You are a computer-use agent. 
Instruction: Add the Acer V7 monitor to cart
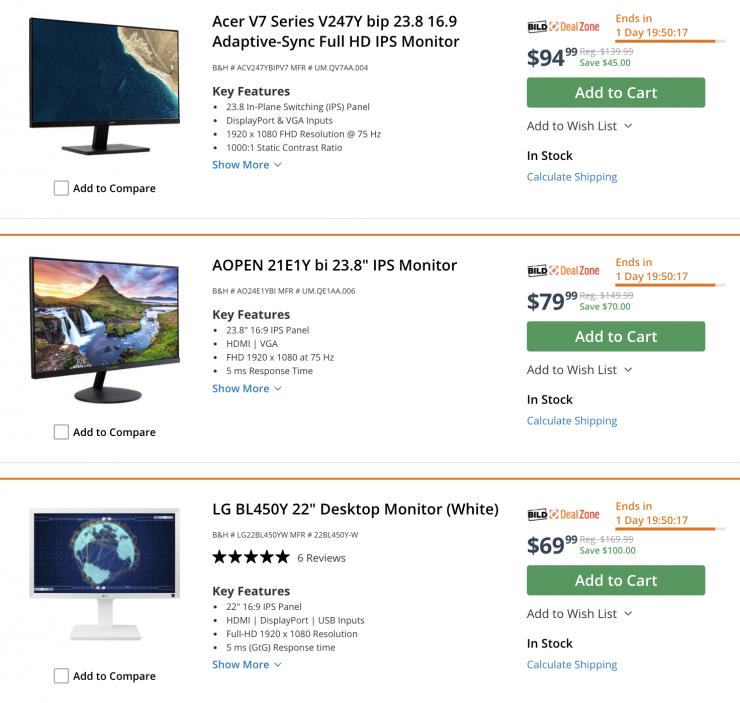[616, 93]
